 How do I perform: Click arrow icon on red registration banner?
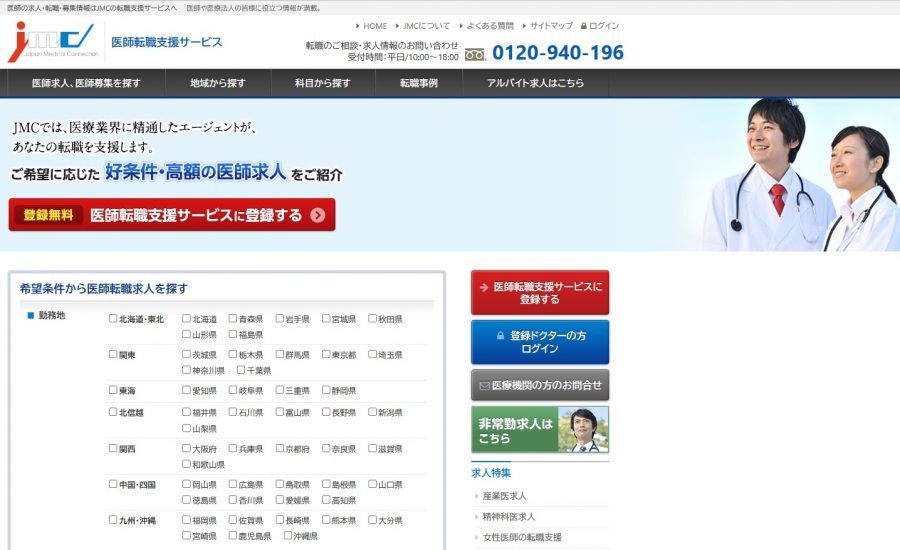pos(317,215)
